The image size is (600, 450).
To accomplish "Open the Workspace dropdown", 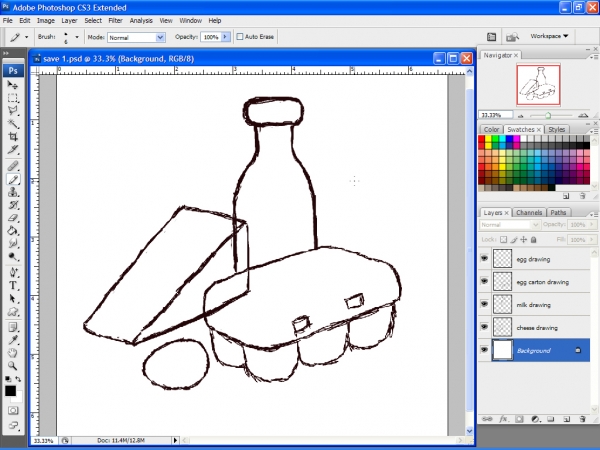I will click(x=549, y=36).
